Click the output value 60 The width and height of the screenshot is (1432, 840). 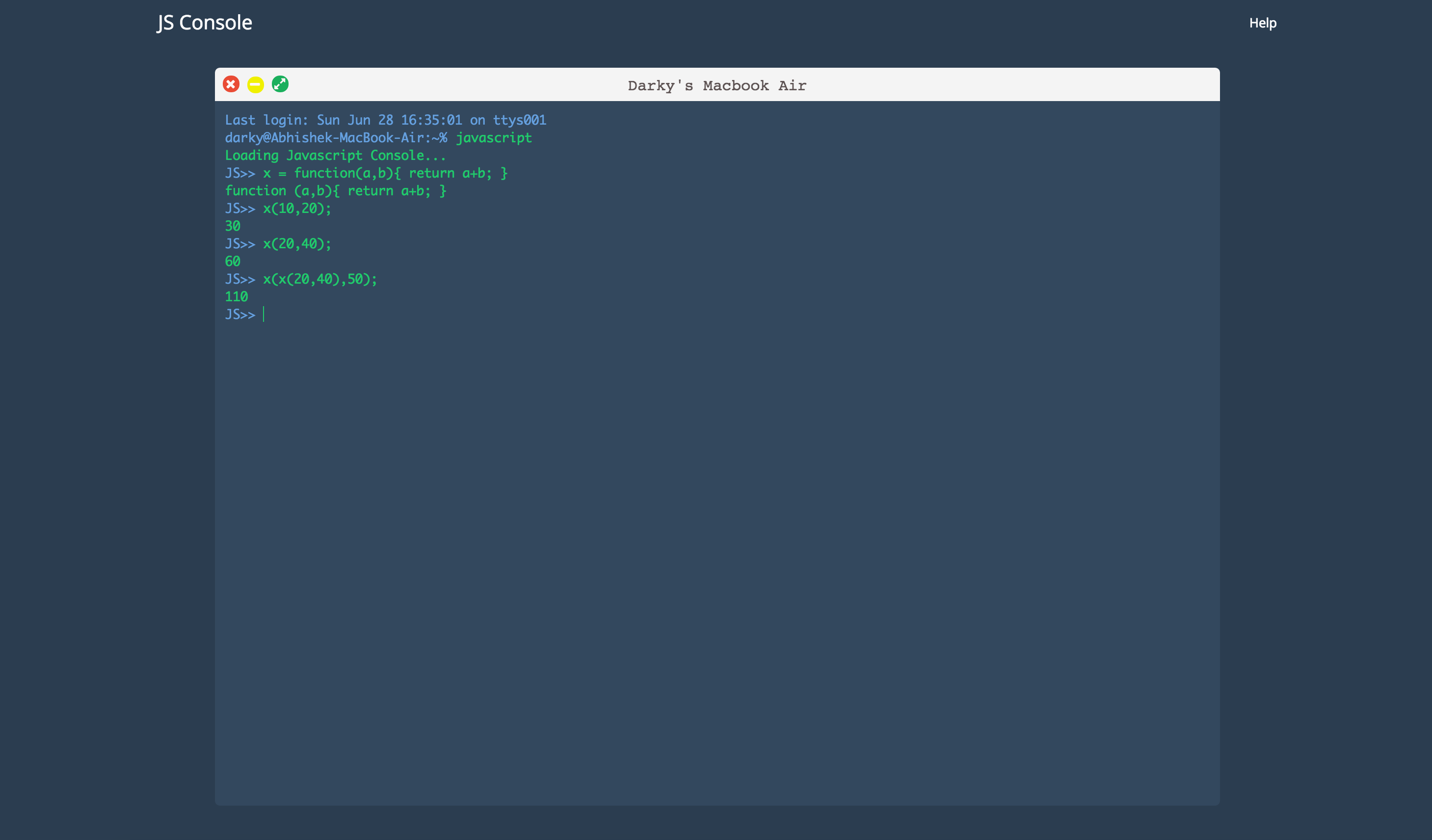point(233,262)
